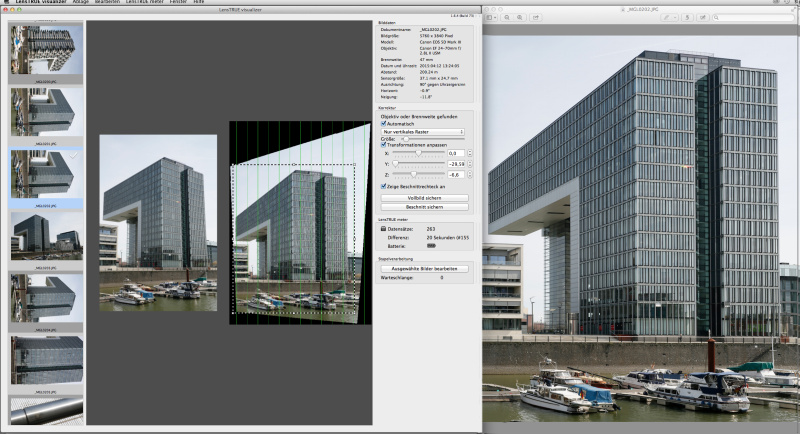Image resolution: width=800 pixels, height=434 pixels.
Task: Click the Apple menu icon
Action: pyautogui.click(x=7, y=2)
